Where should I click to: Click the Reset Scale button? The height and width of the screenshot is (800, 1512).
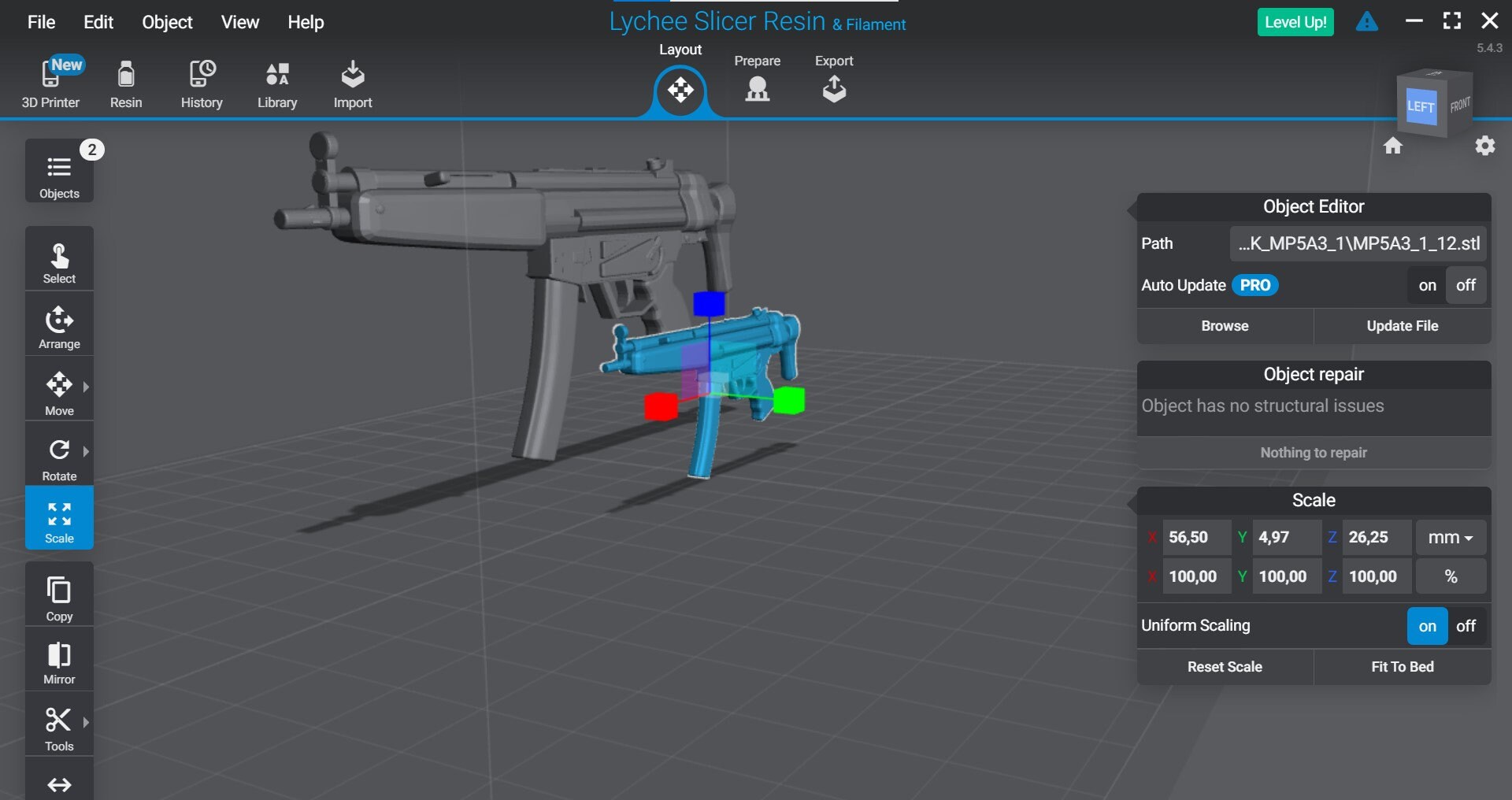coord(1225,666)
